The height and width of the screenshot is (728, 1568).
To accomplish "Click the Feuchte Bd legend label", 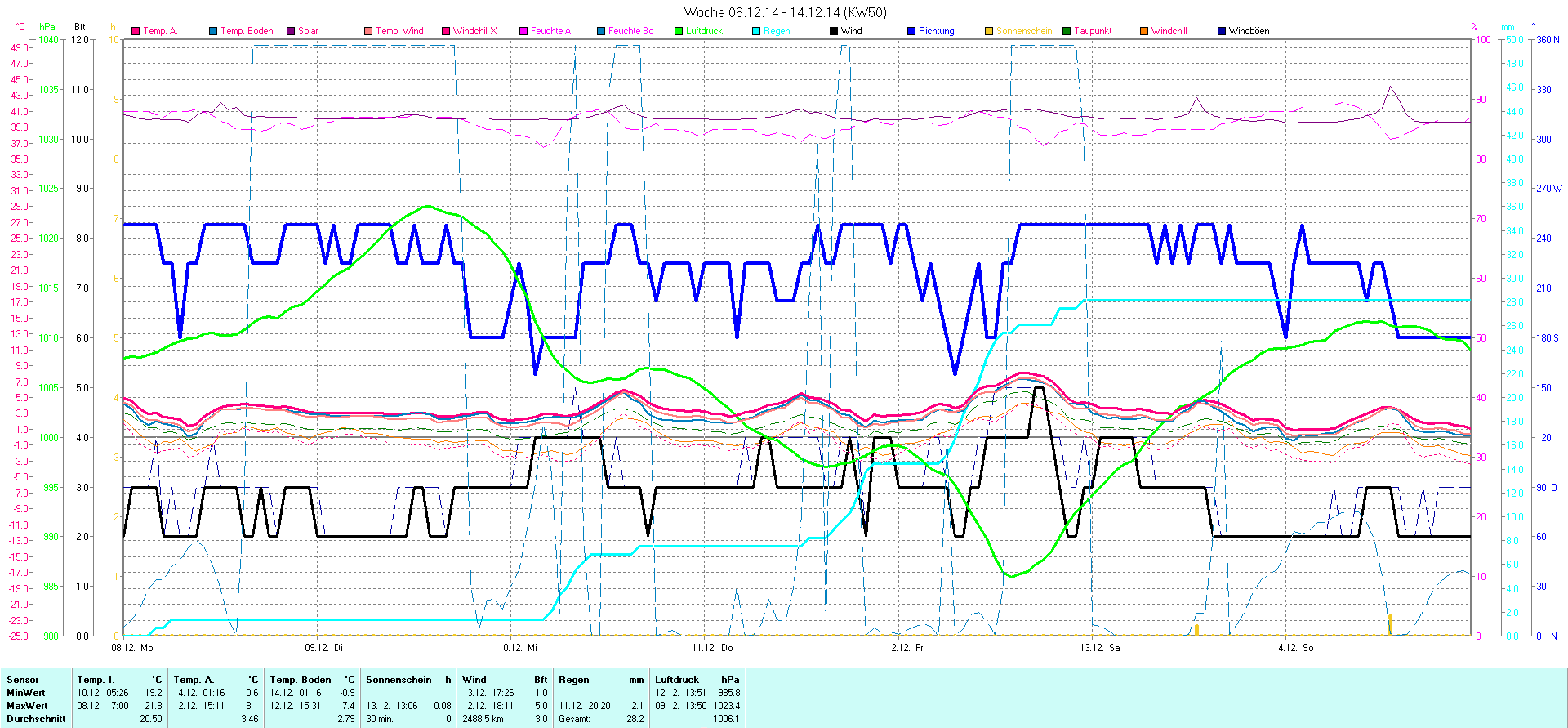I will coord(630,31).
